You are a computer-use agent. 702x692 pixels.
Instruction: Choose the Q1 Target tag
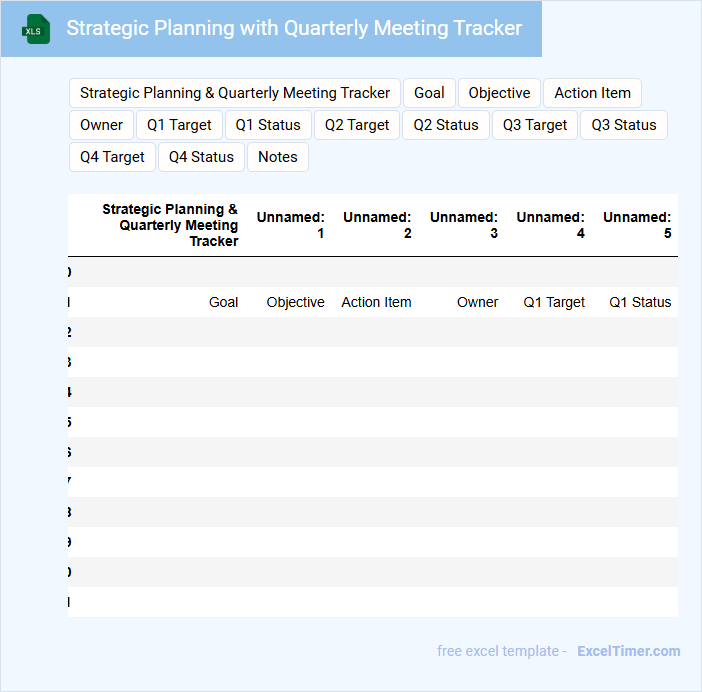coord(179,125)
